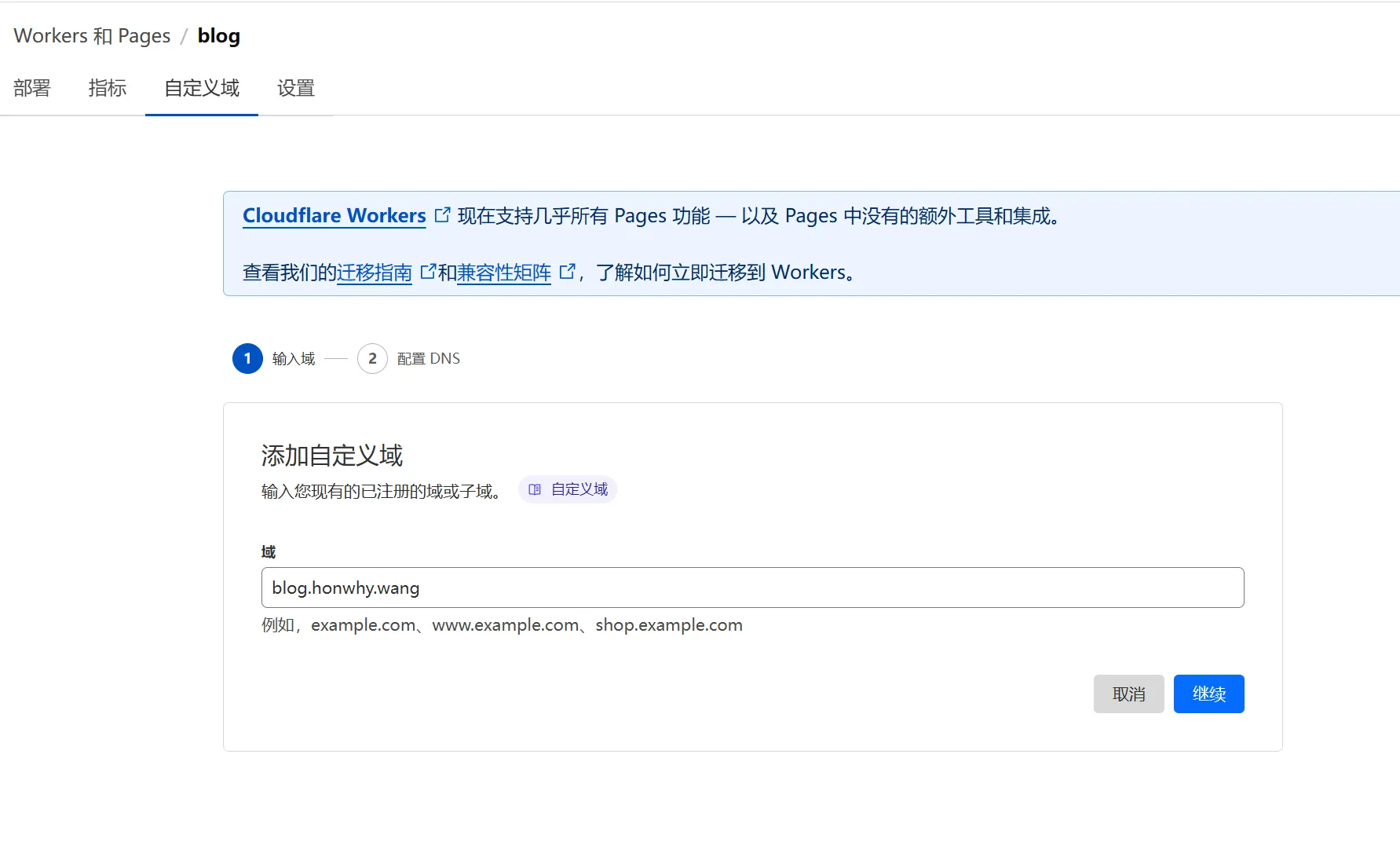Click the 配置 DNS step label

(x=428, y=359)
